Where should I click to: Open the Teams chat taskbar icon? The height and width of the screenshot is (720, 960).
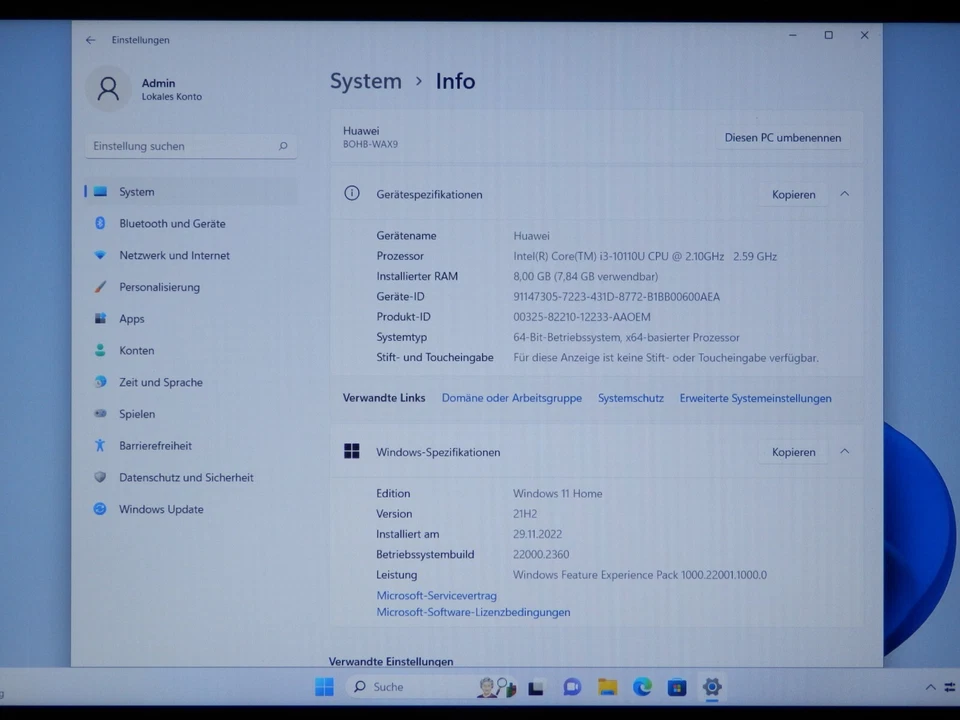(x=571, y=687)
